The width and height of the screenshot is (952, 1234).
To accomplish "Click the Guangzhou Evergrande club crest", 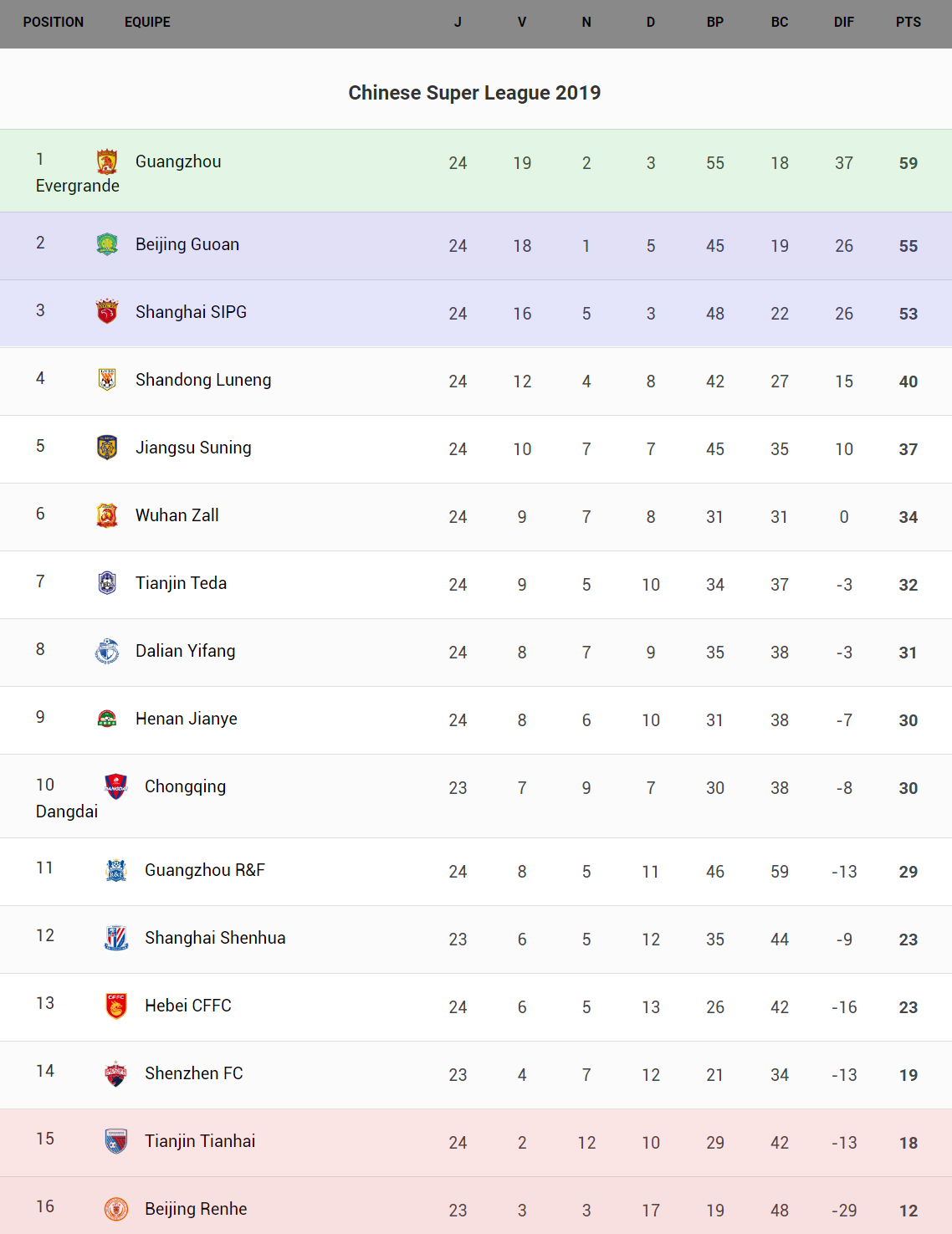I will tap(107, 161).
